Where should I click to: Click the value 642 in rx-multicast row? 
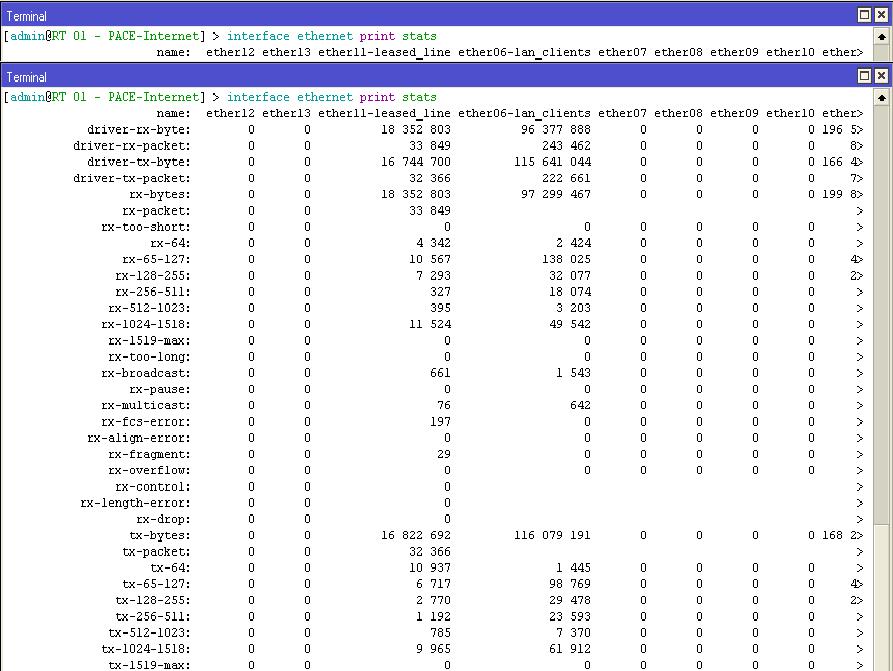tap(580, 406)
